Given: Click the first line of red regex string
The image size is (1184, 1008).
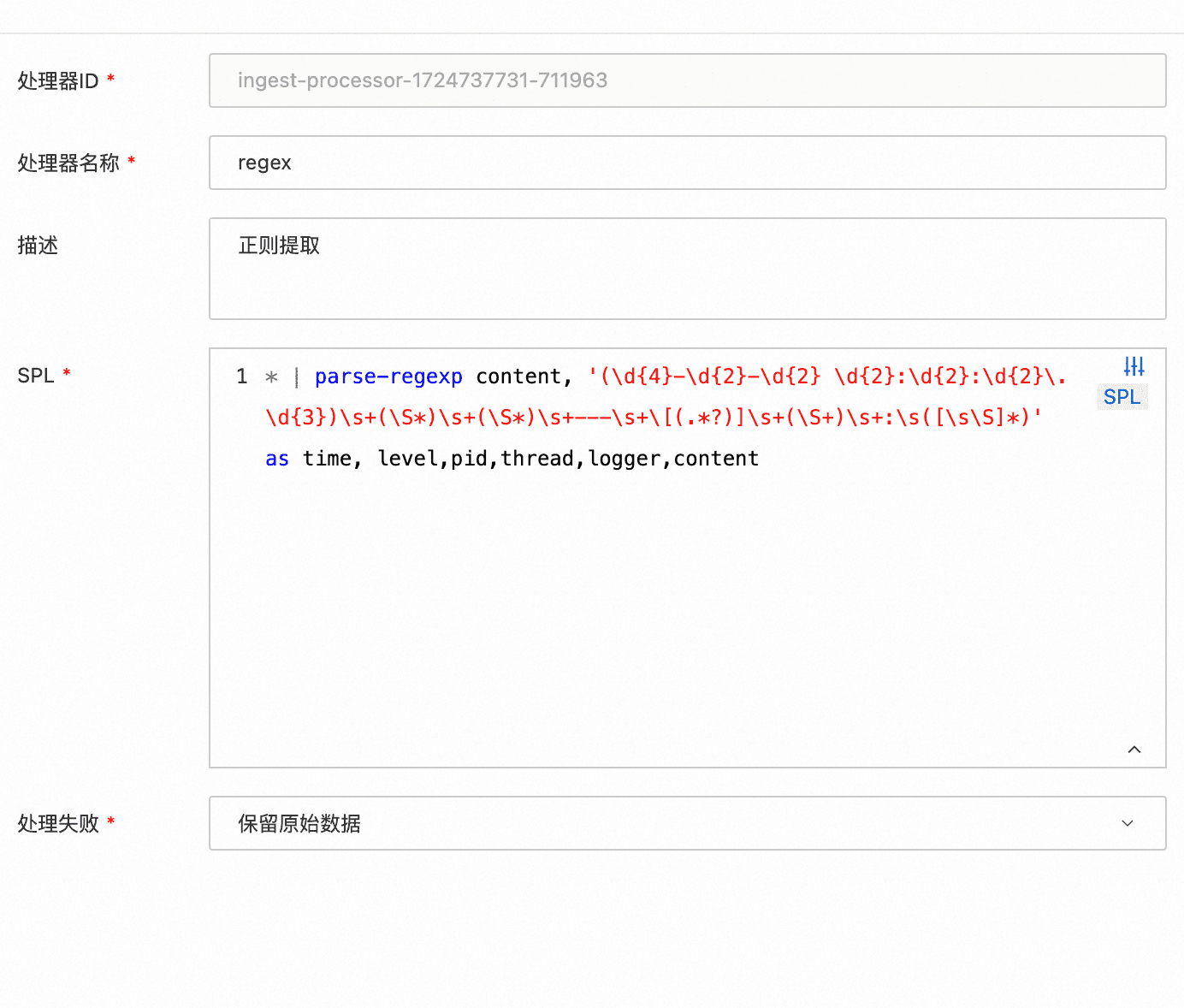Looking at the screenshot, I should pyautogui.click(x=826, y=377).
